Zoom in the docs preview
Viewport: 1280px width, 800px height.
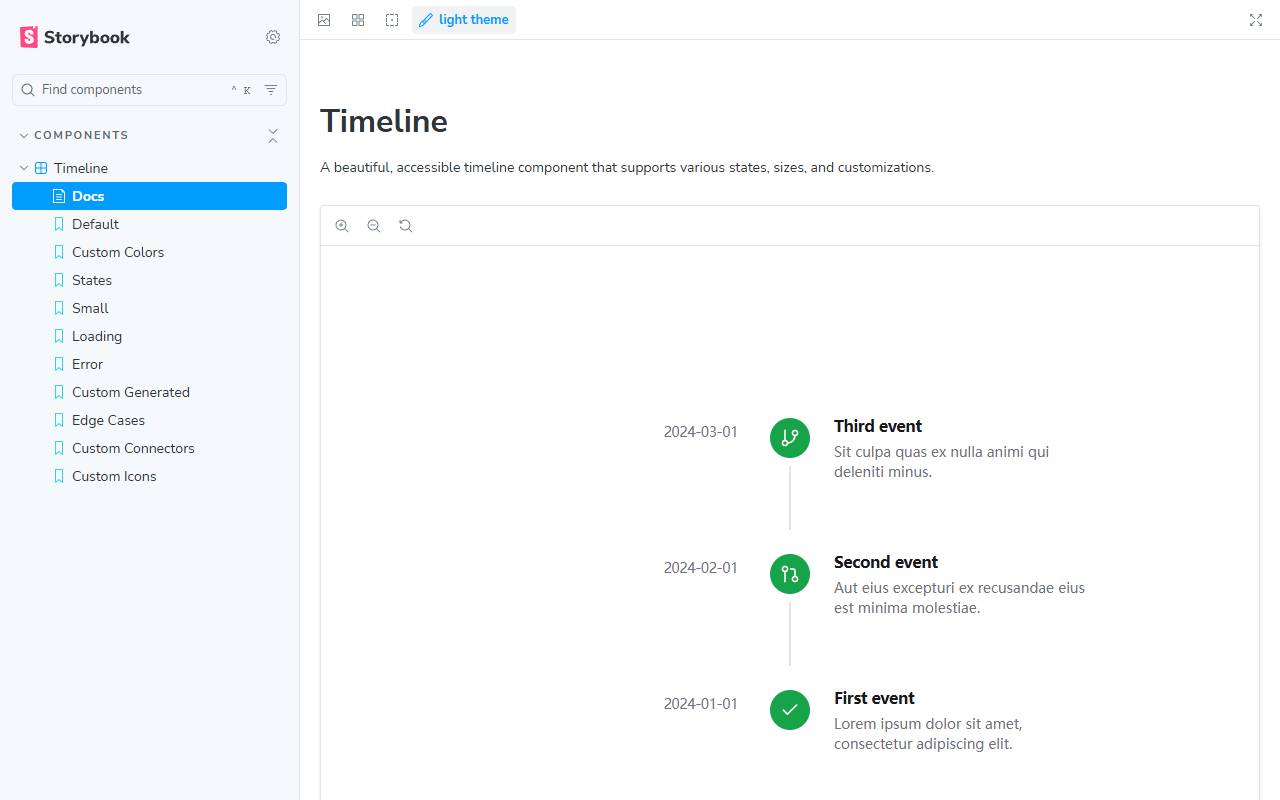pos(342,226)
